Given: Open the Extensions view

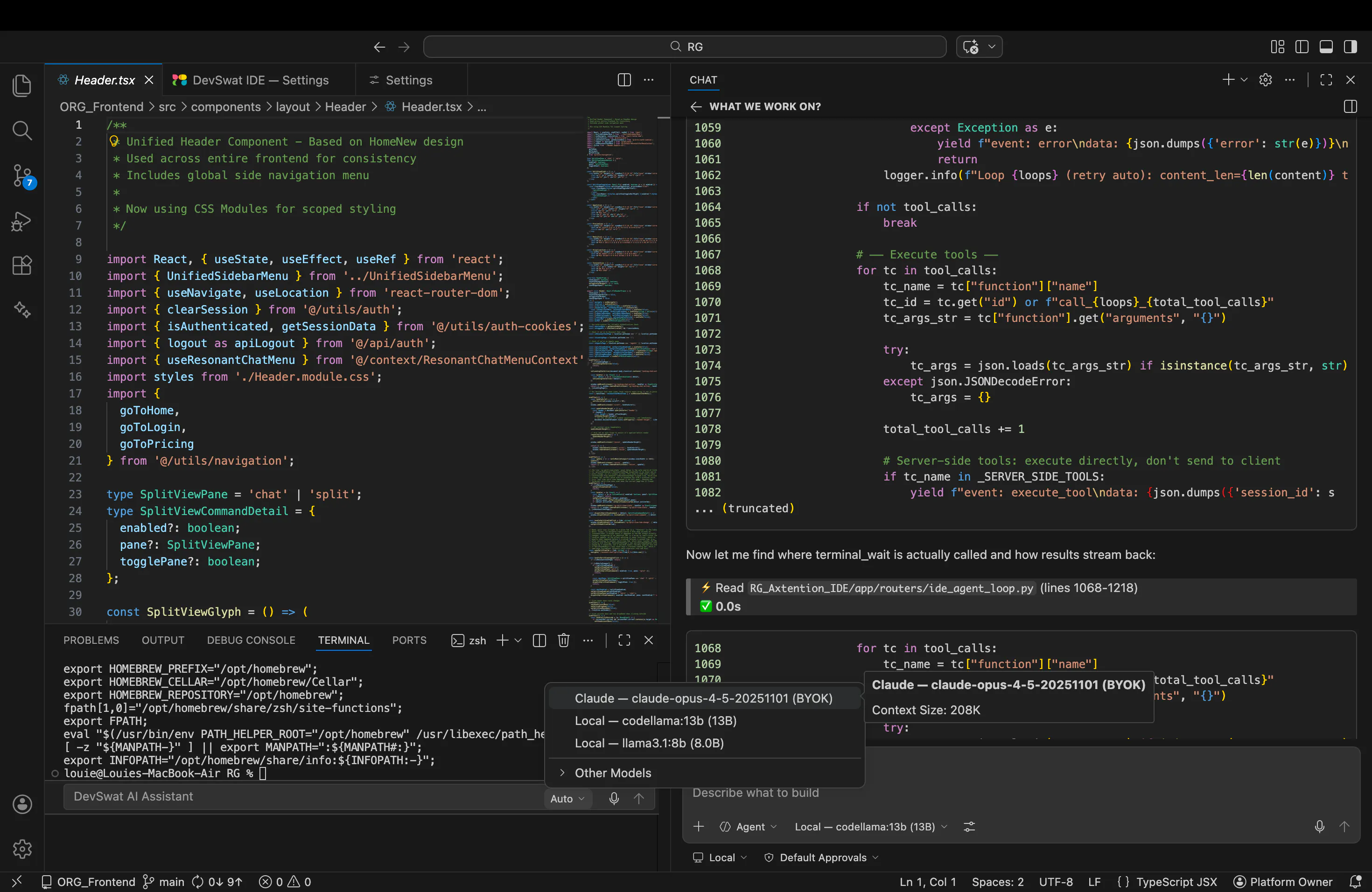Looking at the screenshot, I should click(22, 265).
